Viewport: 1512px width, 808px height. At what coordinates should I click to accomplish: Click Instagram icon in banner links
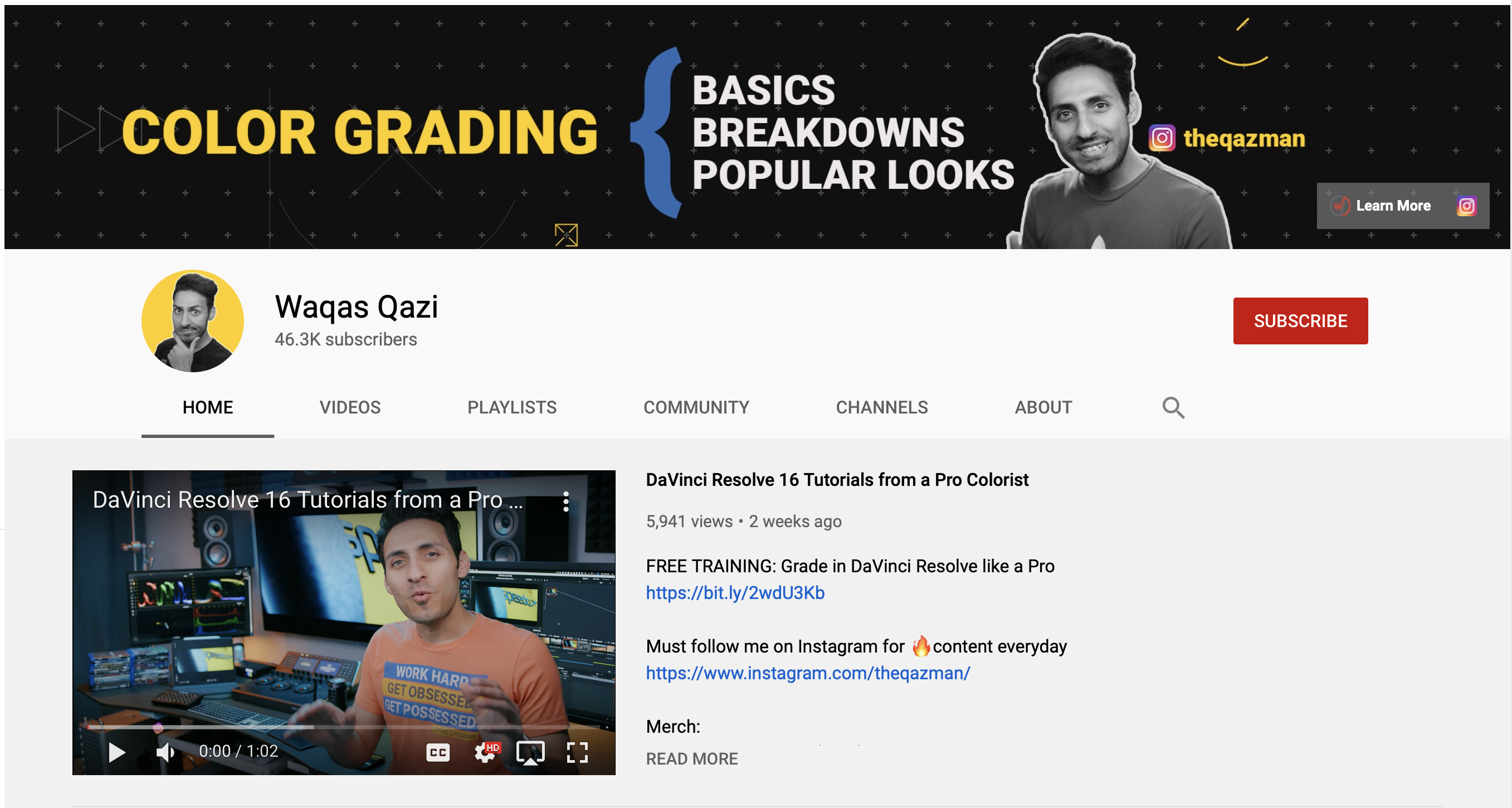(x=1466, y=206)
